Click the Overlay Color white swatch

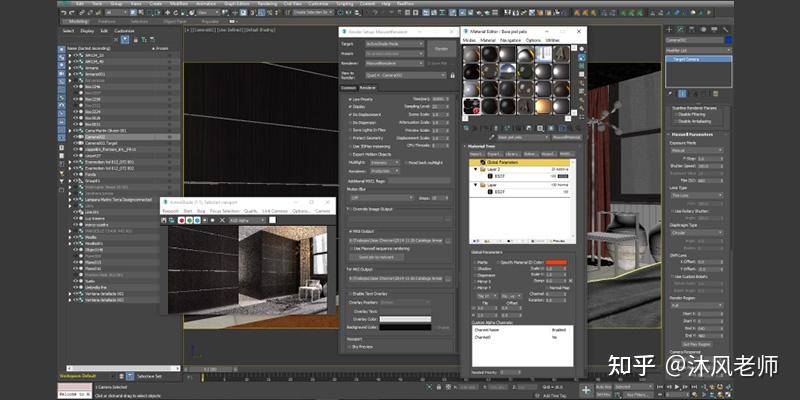(405, 319)
